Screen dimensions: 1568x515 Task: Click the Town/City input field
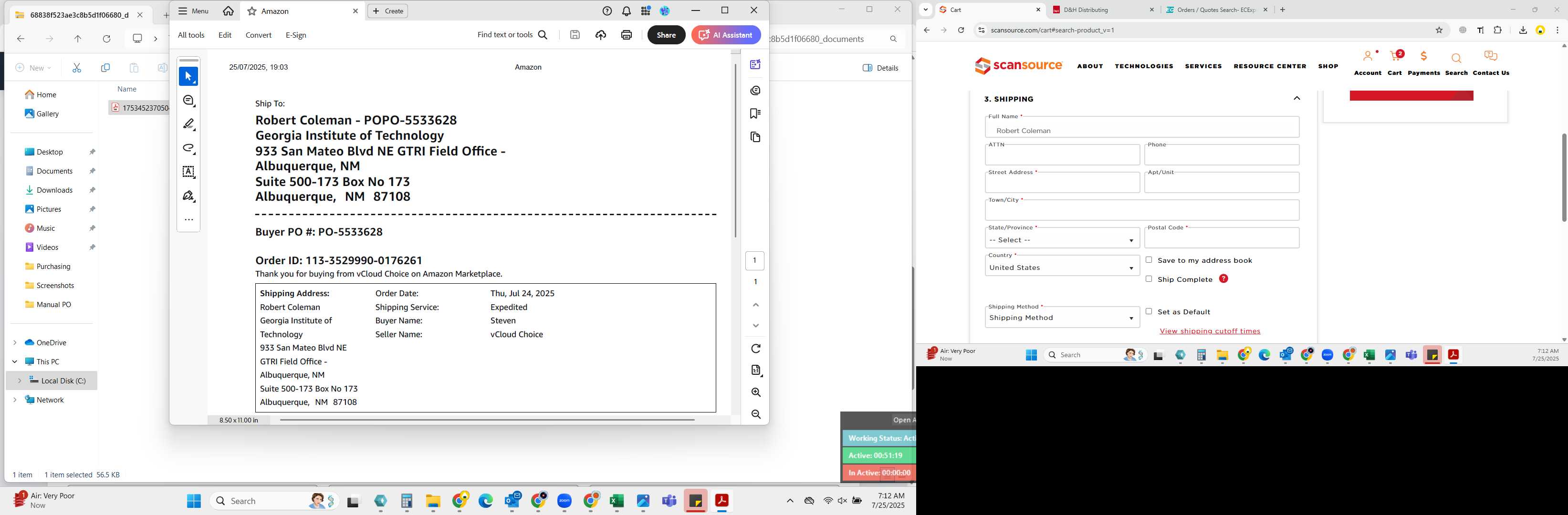coord(1142,210)
